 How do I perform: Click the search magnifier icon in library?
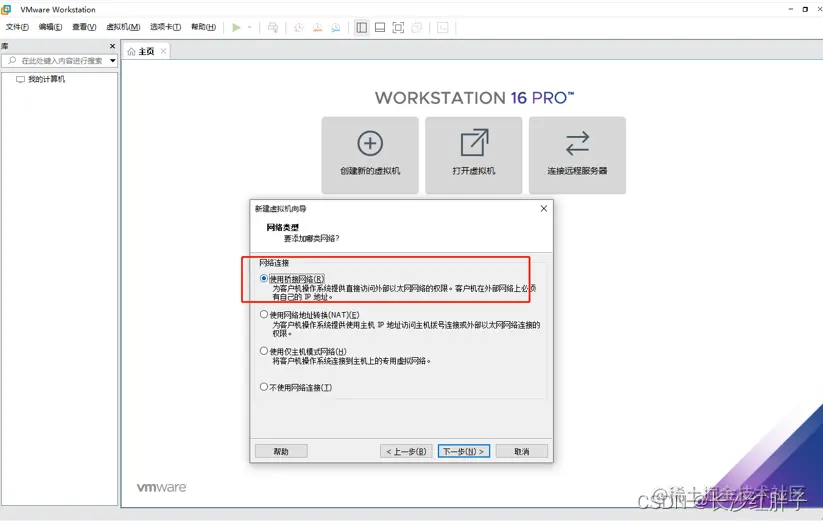pyautogui.click(x=12, y=60)
